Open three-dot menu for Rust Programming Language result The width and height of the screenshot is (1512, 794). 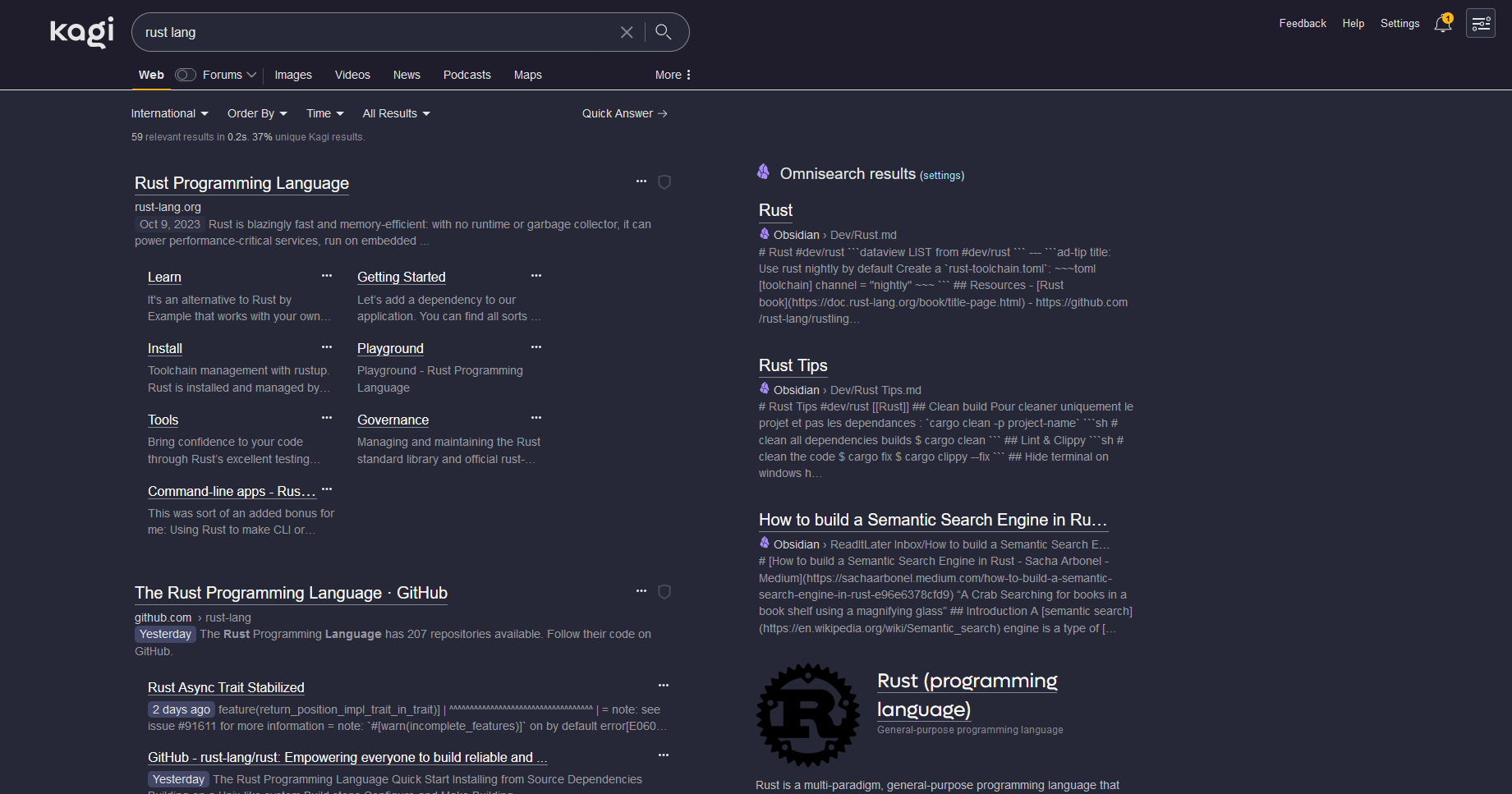point(641,181)
